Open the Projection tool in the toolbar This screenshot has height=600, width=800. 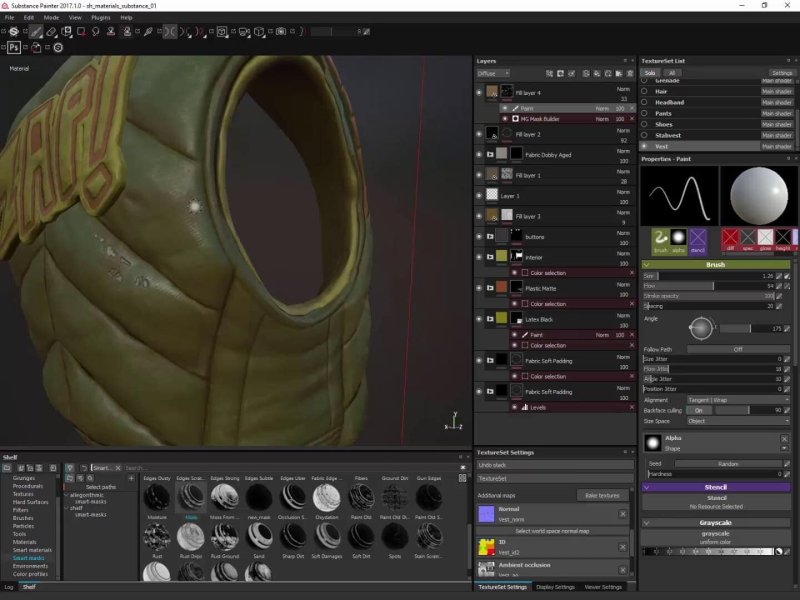click(x=66, y=33)
